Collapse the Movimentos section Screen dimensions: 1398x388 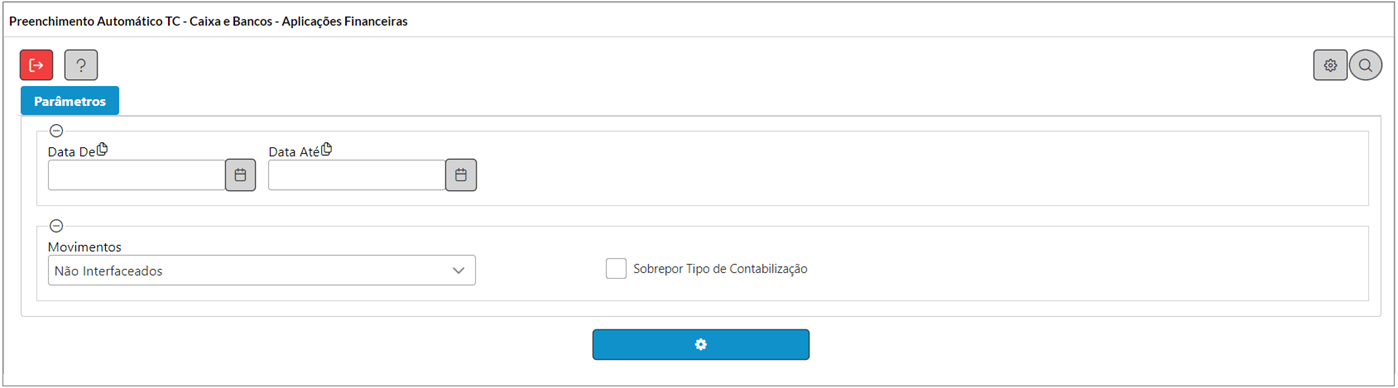coord(57,226)
